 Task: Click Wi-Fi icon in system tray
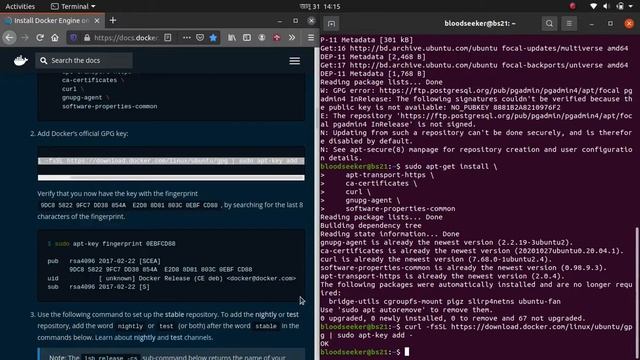pyautogui.click(x=594, y=6)
